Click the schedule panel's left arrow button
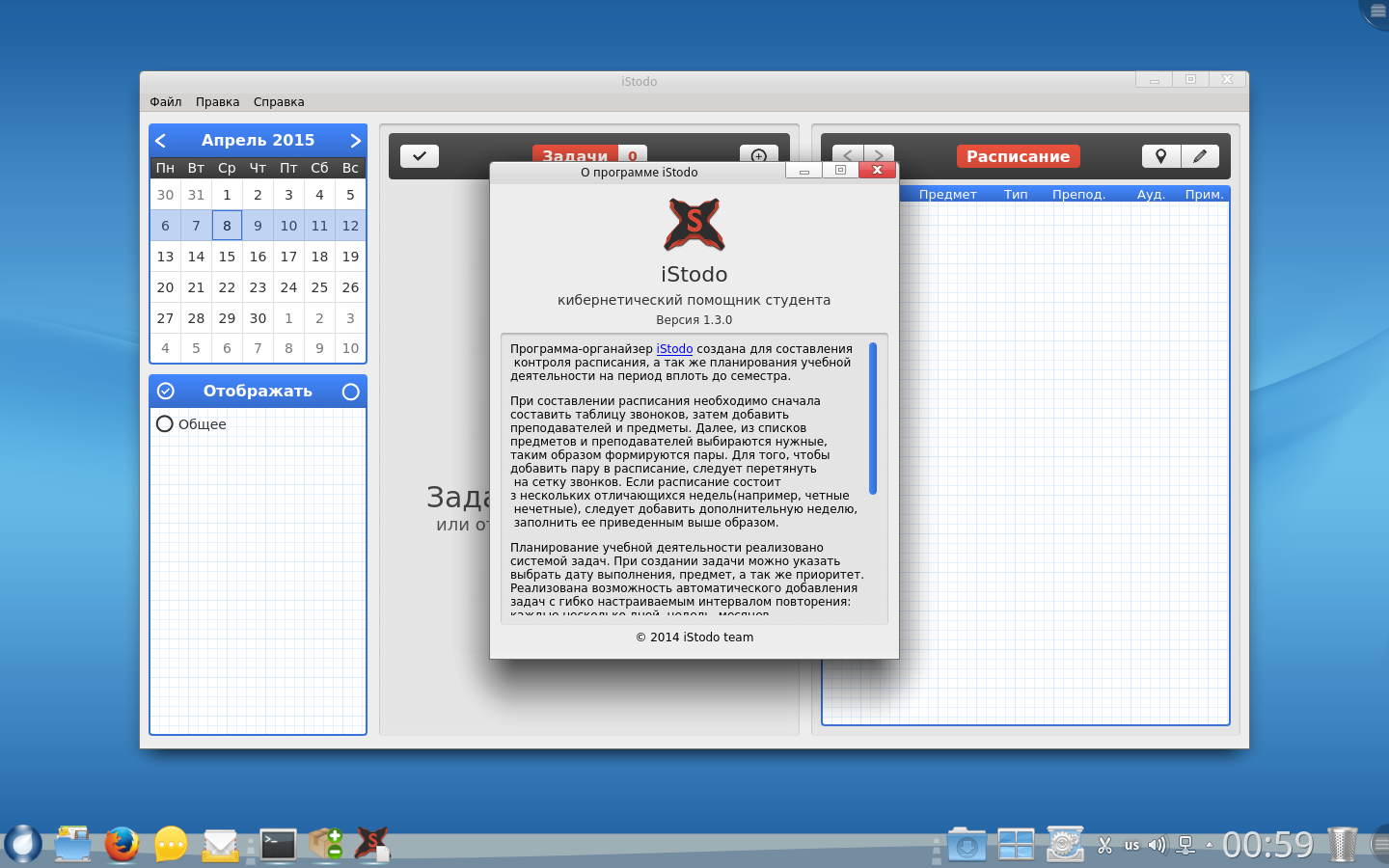The height and width of the screenshot is (868, 1389). pyautogui.click(x=847, y=155)
